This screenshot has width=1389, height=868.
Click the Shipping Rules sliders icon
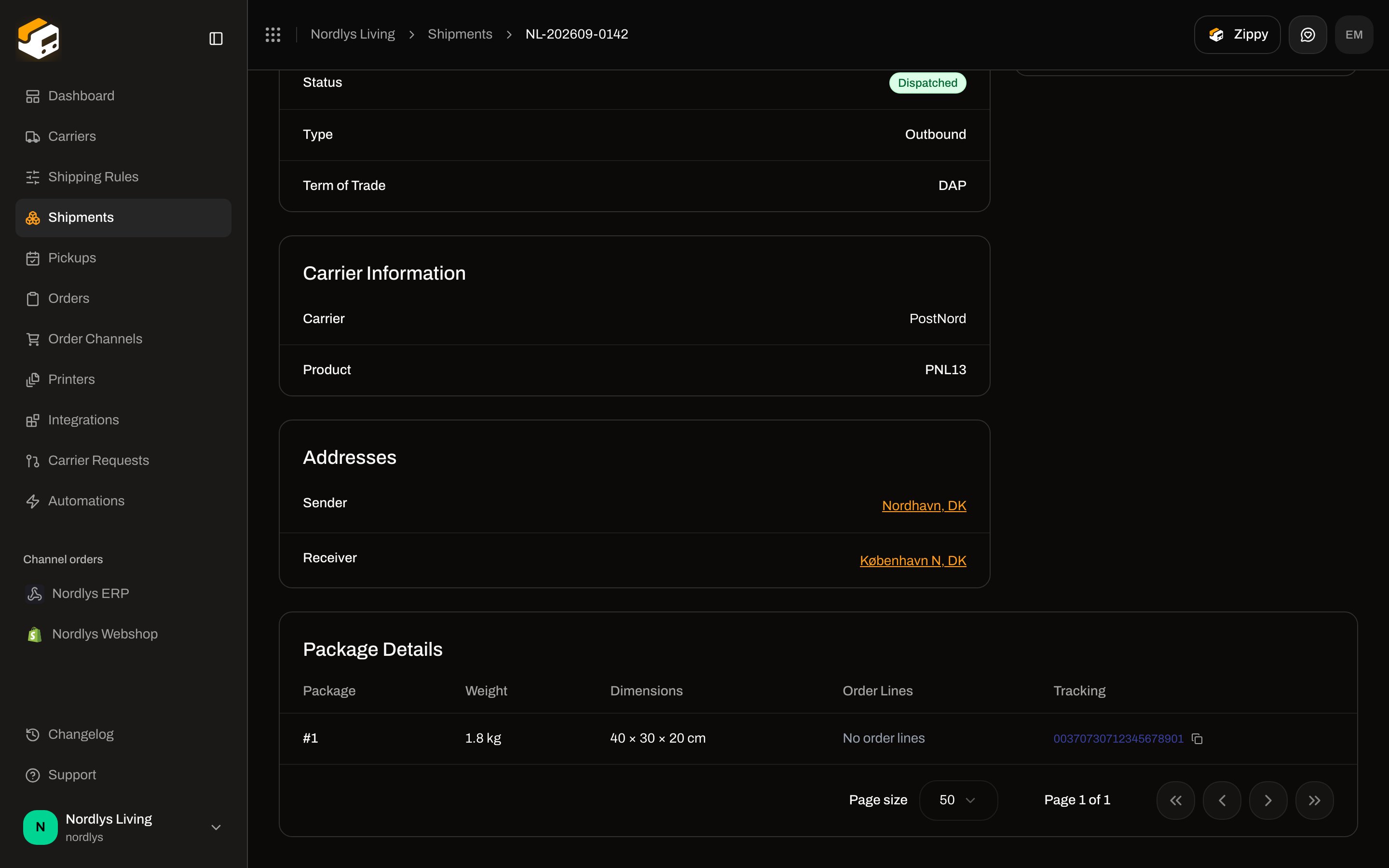[33, 177]
